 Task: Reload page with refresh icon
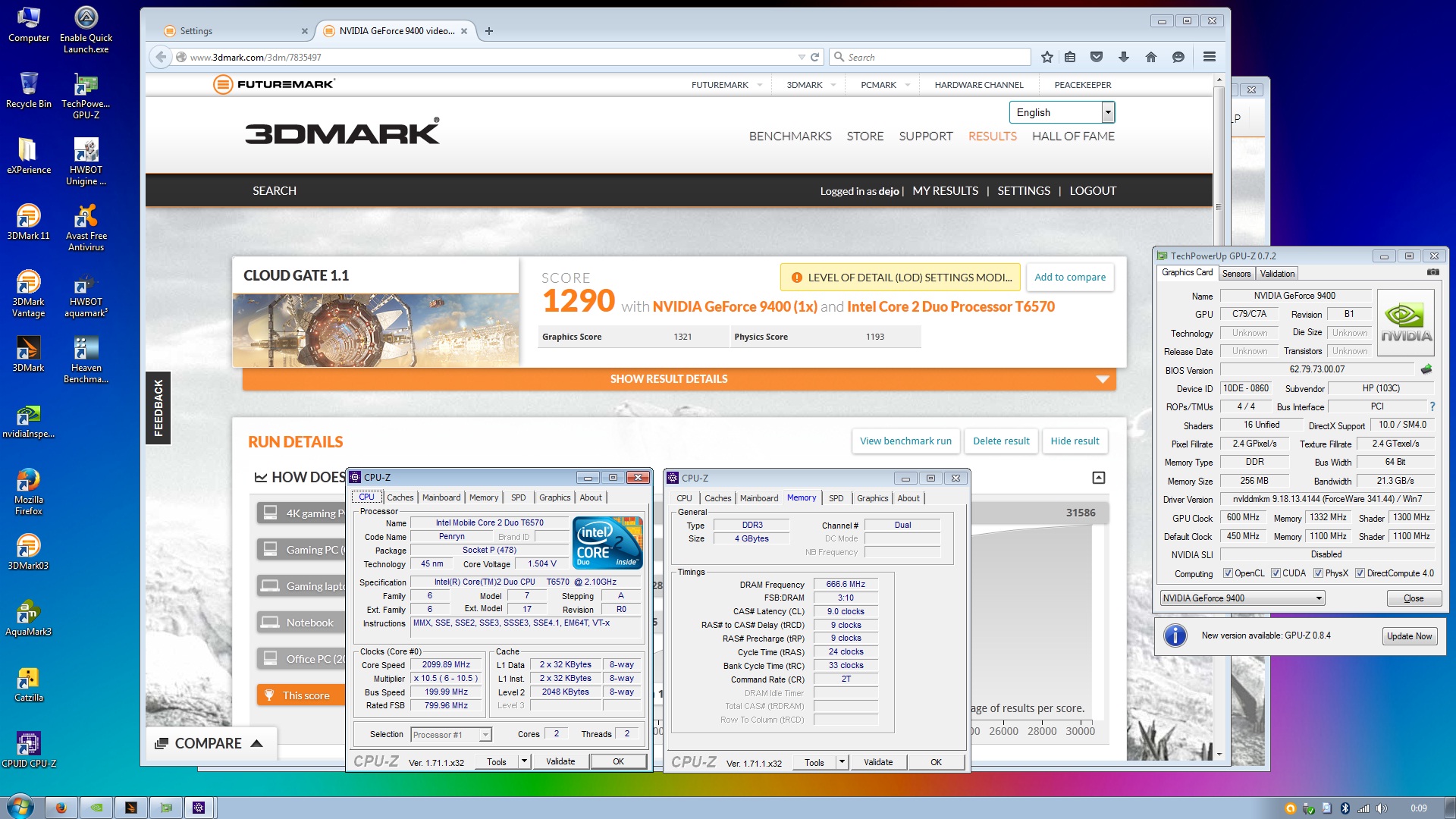point(815,57)
